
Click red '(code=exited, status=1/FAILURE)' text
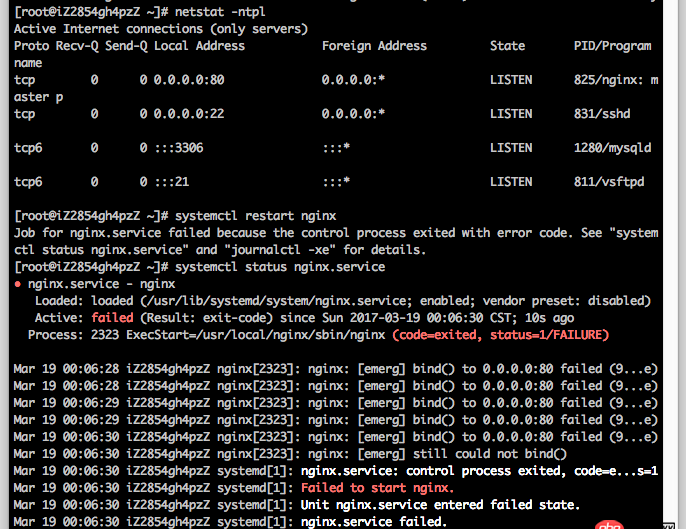point(500,335)
